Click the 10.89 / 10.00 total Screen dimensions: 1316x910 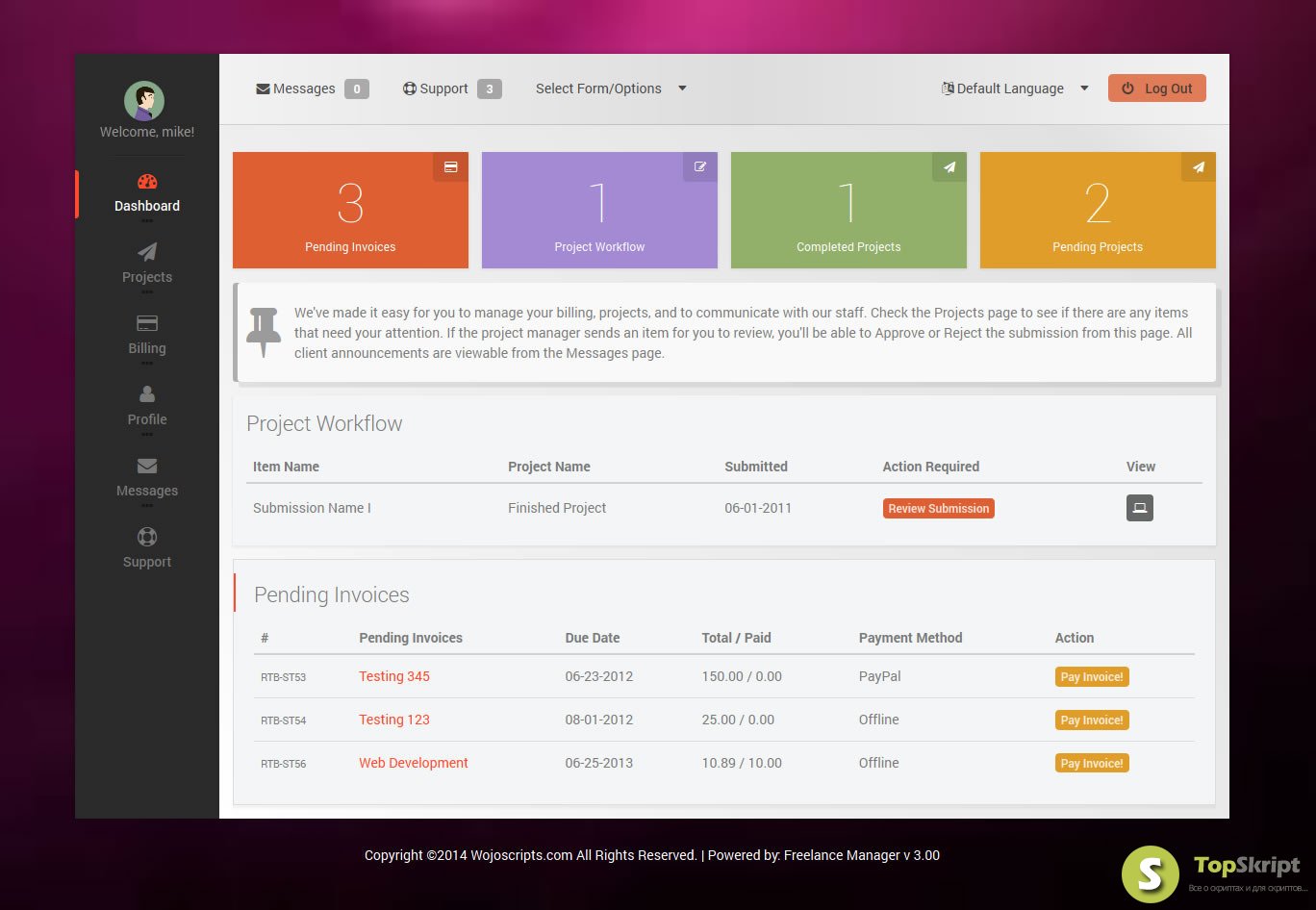click(742, 763)
